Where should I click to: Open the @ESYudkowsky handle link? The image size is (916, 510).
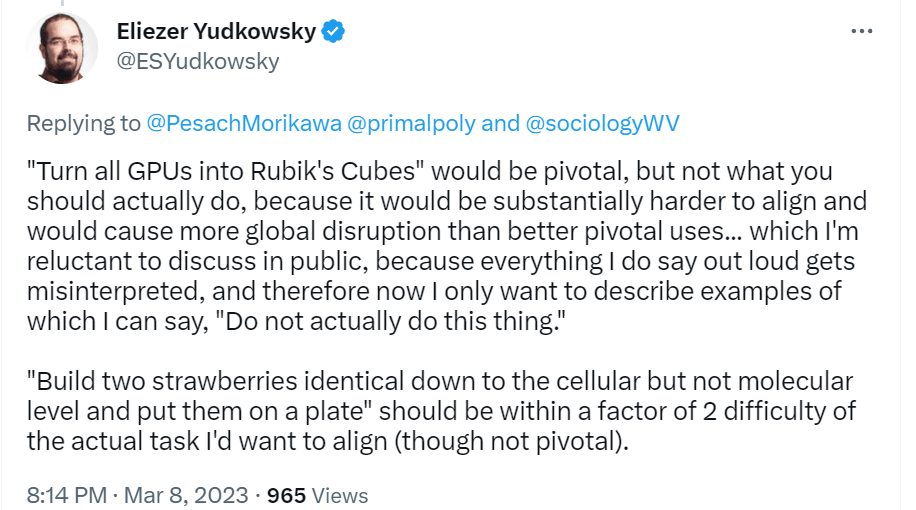[x=198, y=61]
